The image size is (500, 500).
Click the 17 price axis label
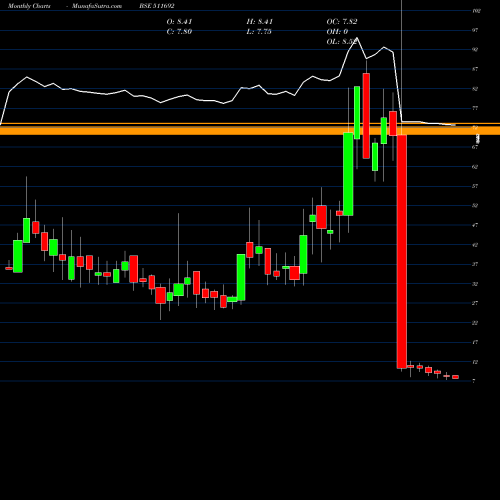pyautogui.click(x=475, y=342)
